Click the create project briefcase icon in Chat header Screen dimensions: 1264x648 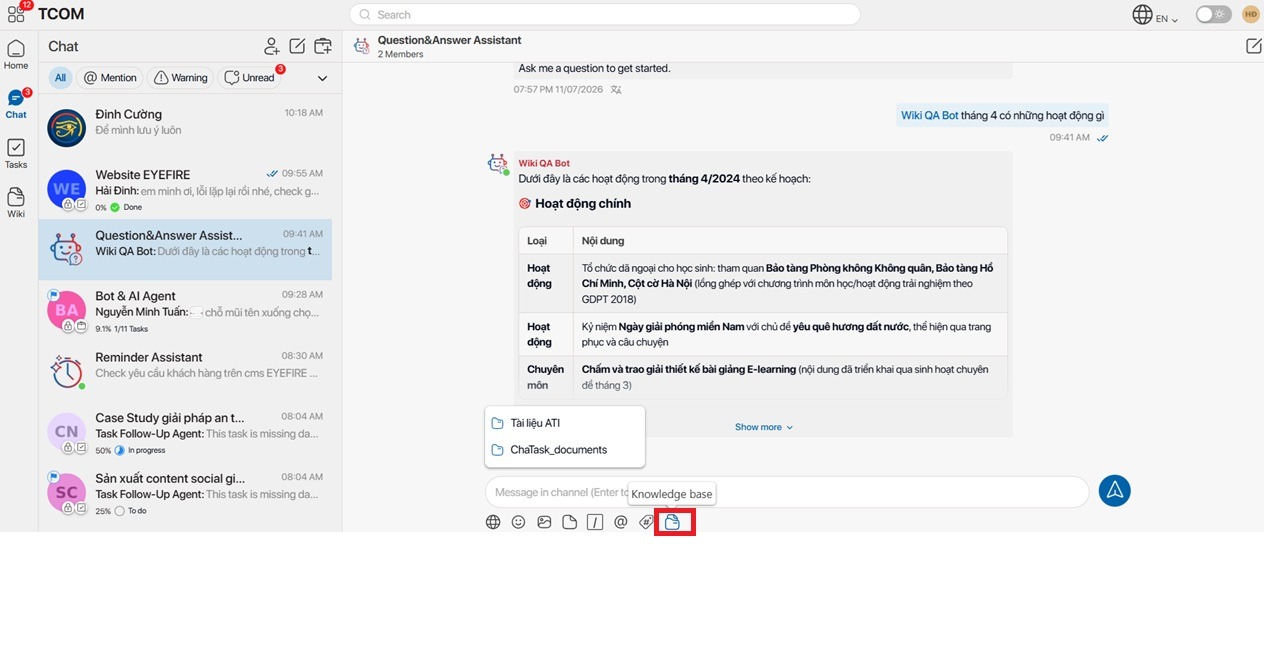point(322,46)
